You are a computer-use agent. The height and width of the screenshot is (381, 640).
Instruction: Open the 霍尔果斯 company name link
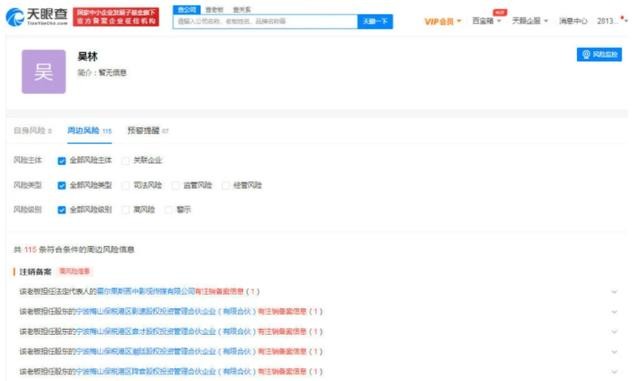(146, 292)
